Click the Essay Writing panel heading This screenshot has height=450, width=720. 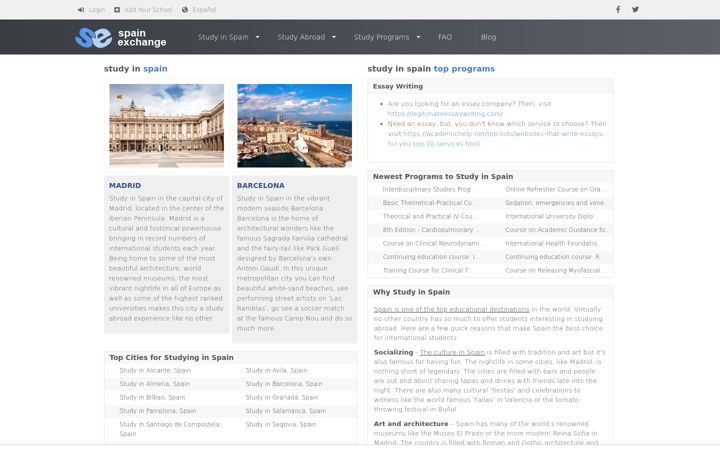[398, 86]
